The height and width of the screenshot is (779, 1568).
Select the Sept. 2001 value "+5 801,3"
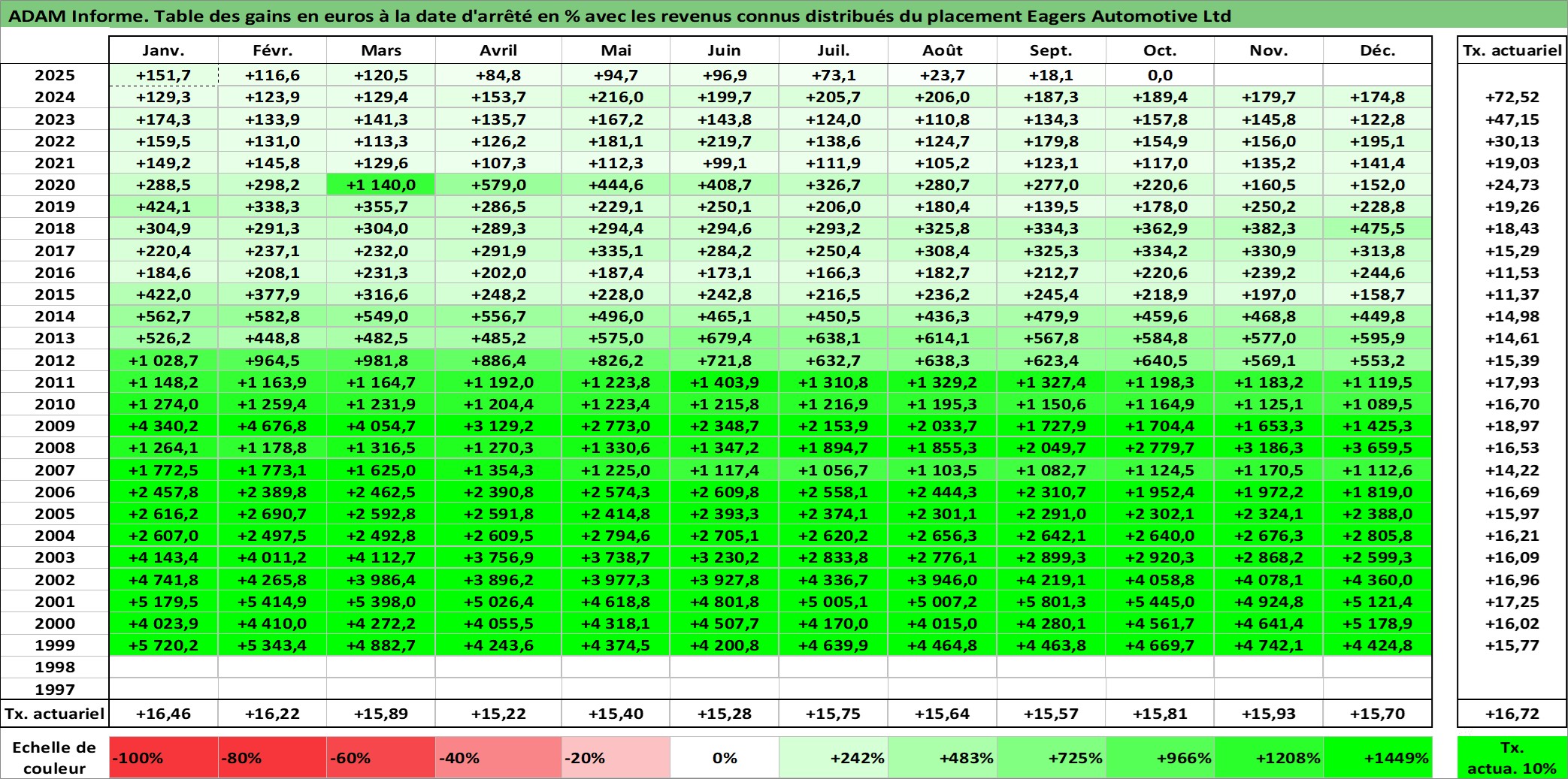click(x=1051, y=602)
